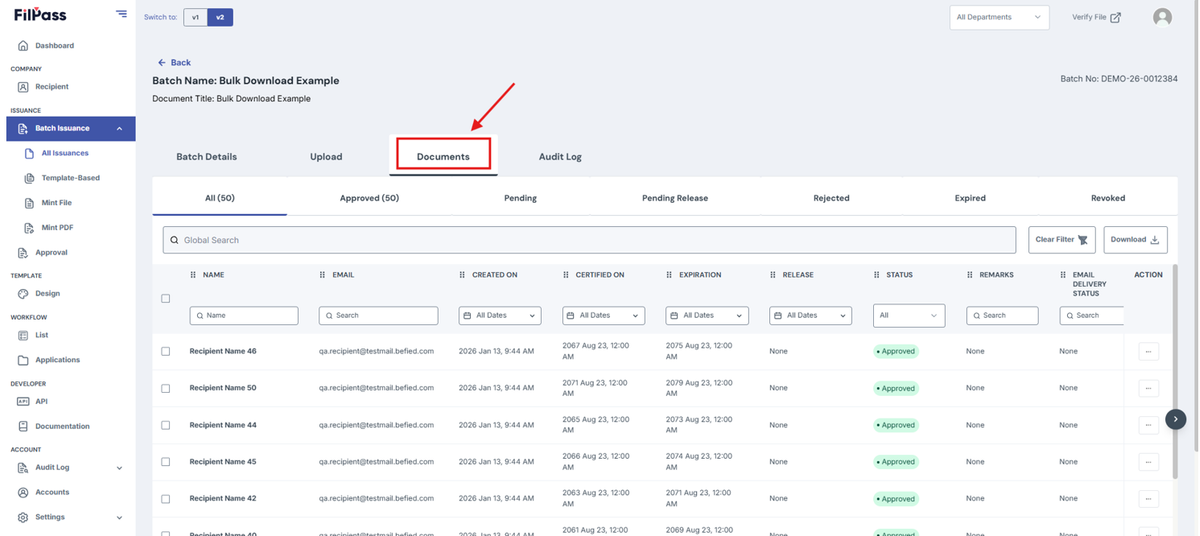1200x536 pixels.
Task: Open the workflow List icon
Action: tap(24, 335)
